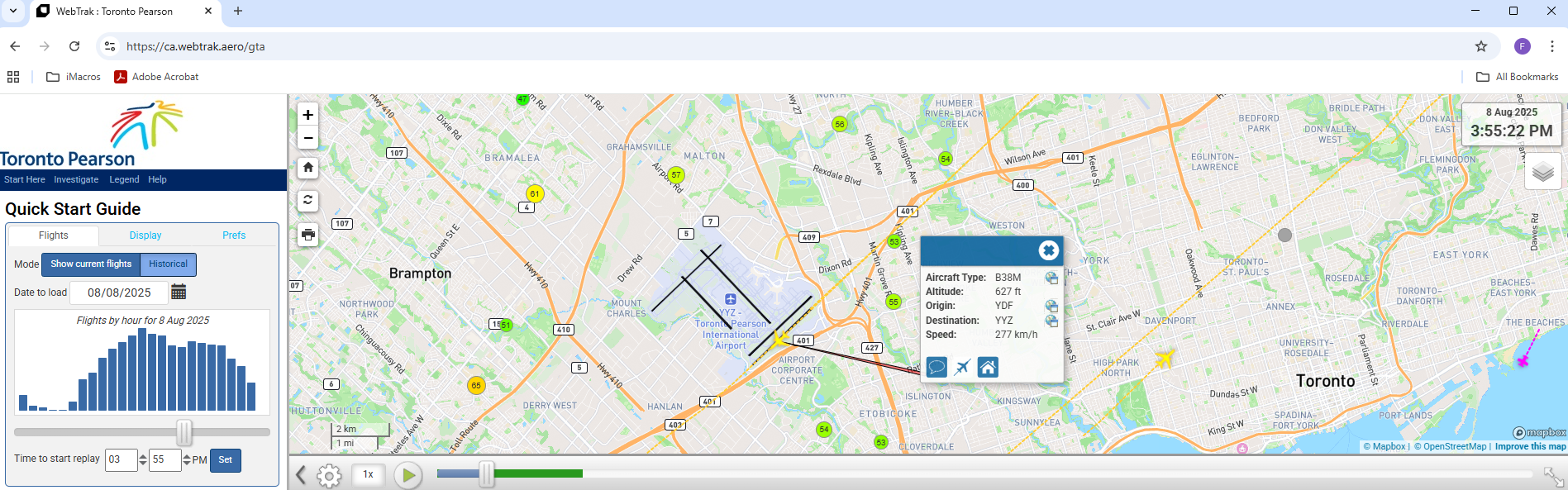Switch mode to Historical
1568x490 pixels.
[x=168, y=264]
